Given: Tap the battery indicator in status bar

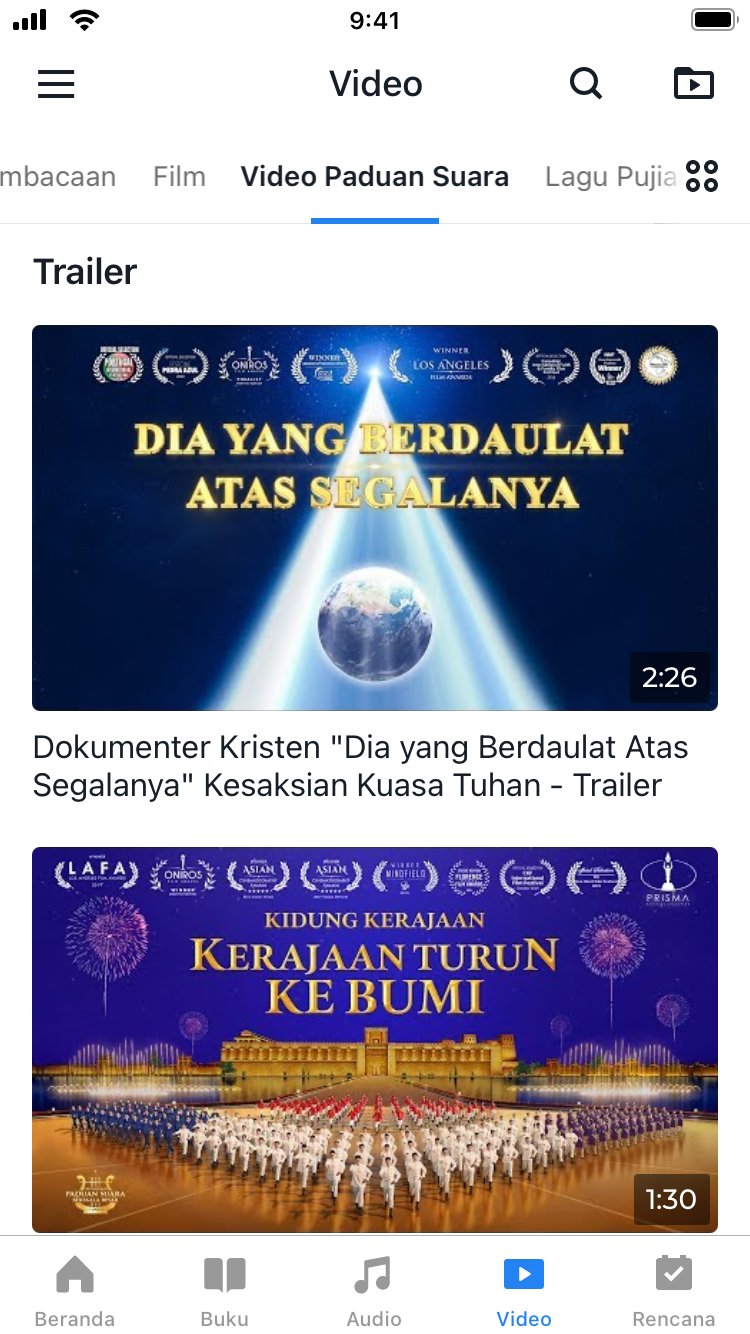Looking at the screenshot, I should coord(714,20).
